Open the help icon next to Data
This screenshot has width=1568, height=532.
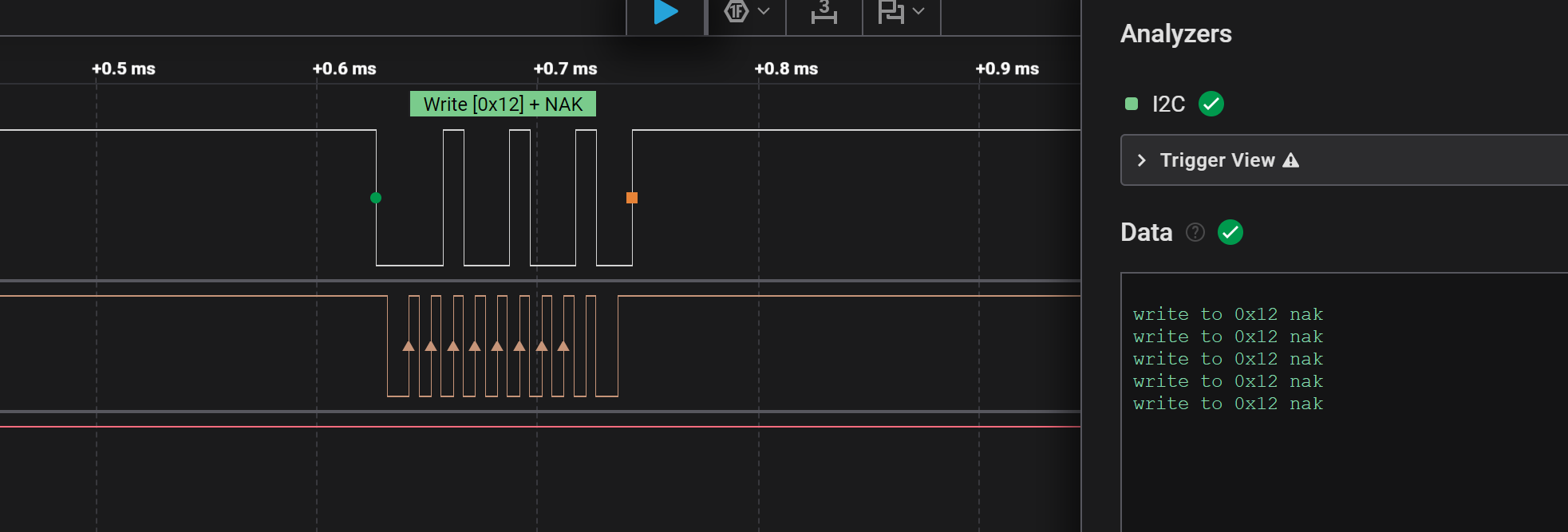pyautogui.click(x=1195, y=232)
